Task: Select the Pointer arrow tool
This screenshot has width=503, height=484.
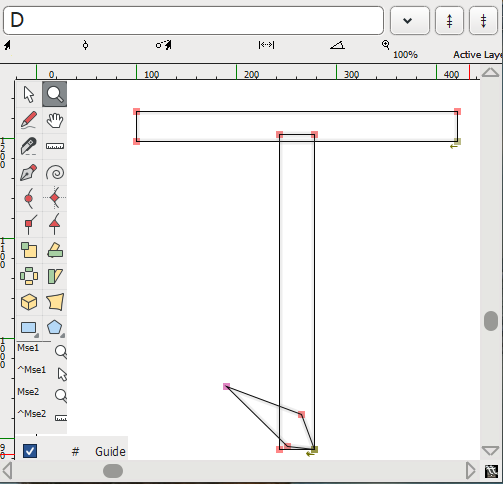Action: pos(29,94)
